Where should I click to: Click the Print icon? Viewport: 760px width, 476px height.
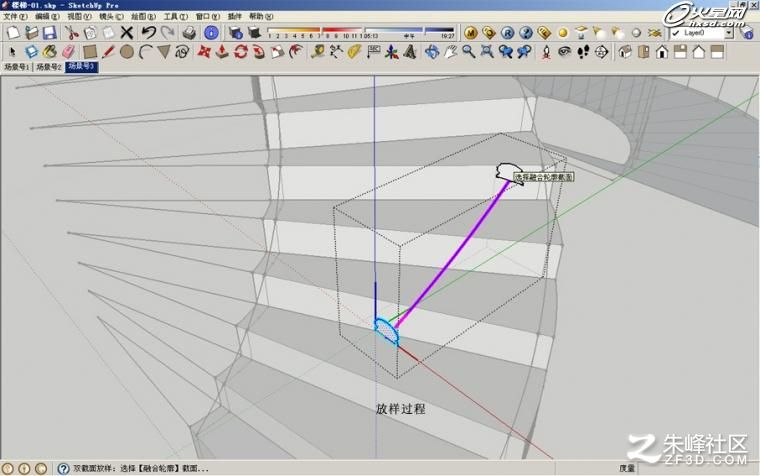tap(189, 33)
